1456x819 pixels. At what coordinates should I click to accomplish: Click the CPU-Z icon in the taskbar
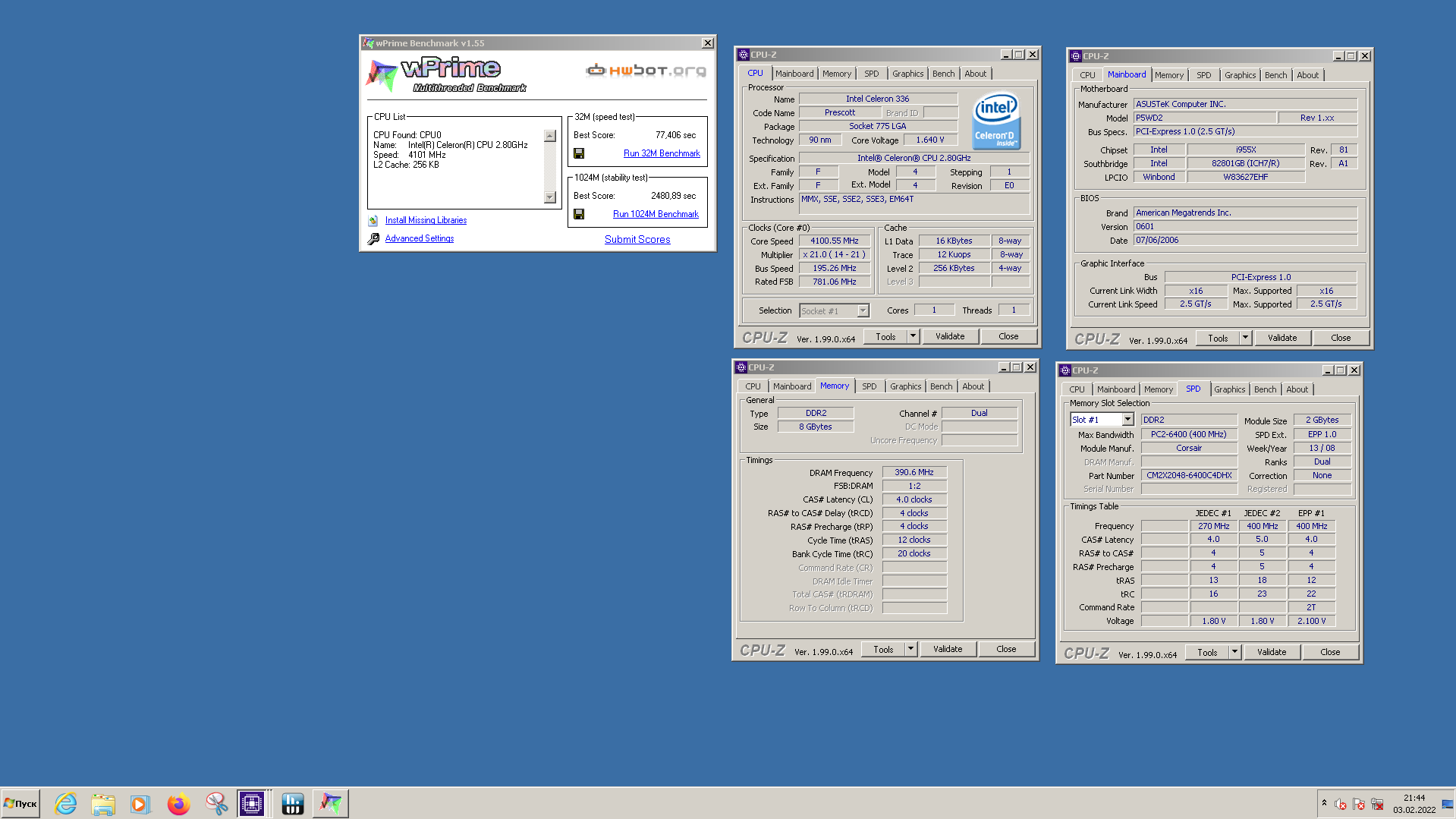pos(252,803)
